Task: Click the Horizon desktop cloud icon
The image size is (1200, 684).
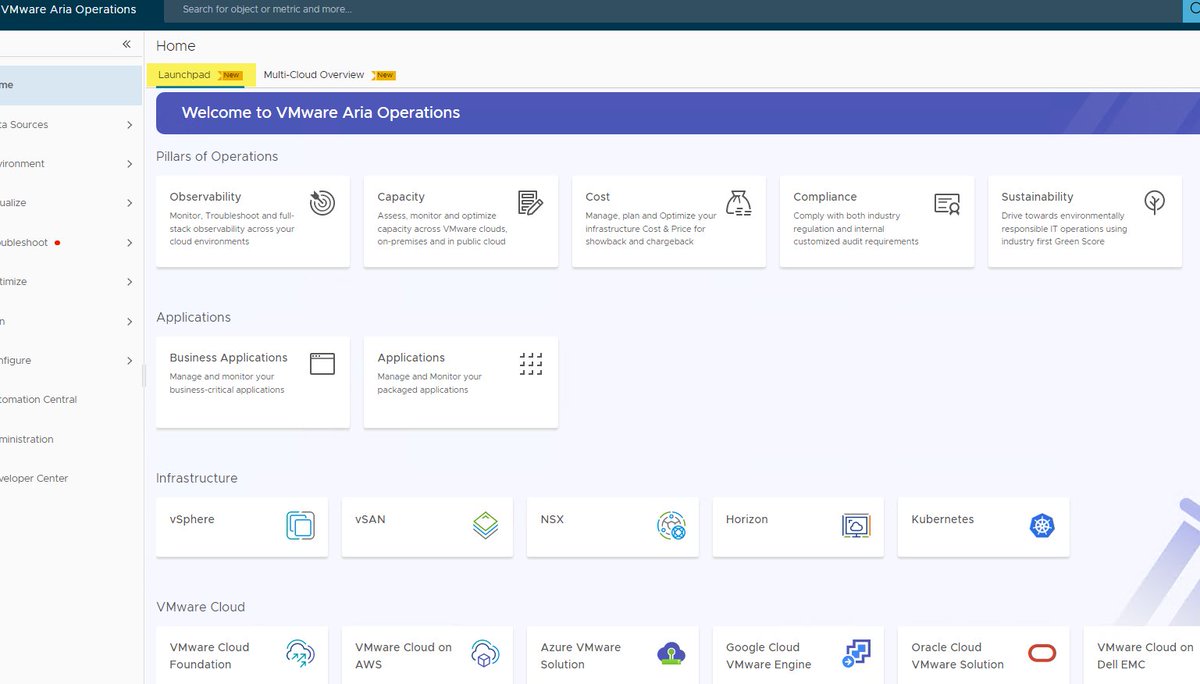Action: click(856, 525)
